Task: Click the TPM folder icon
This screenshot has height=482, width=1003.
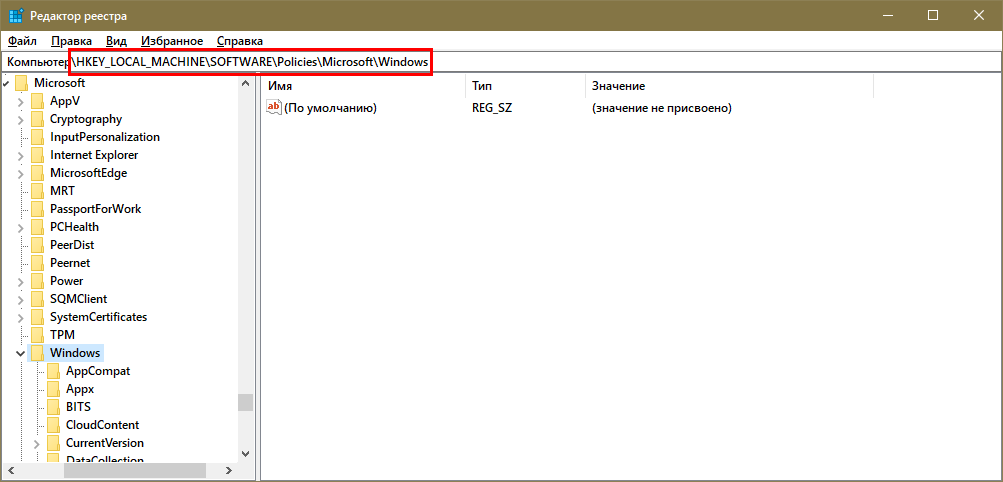Action: pos(38,334)
